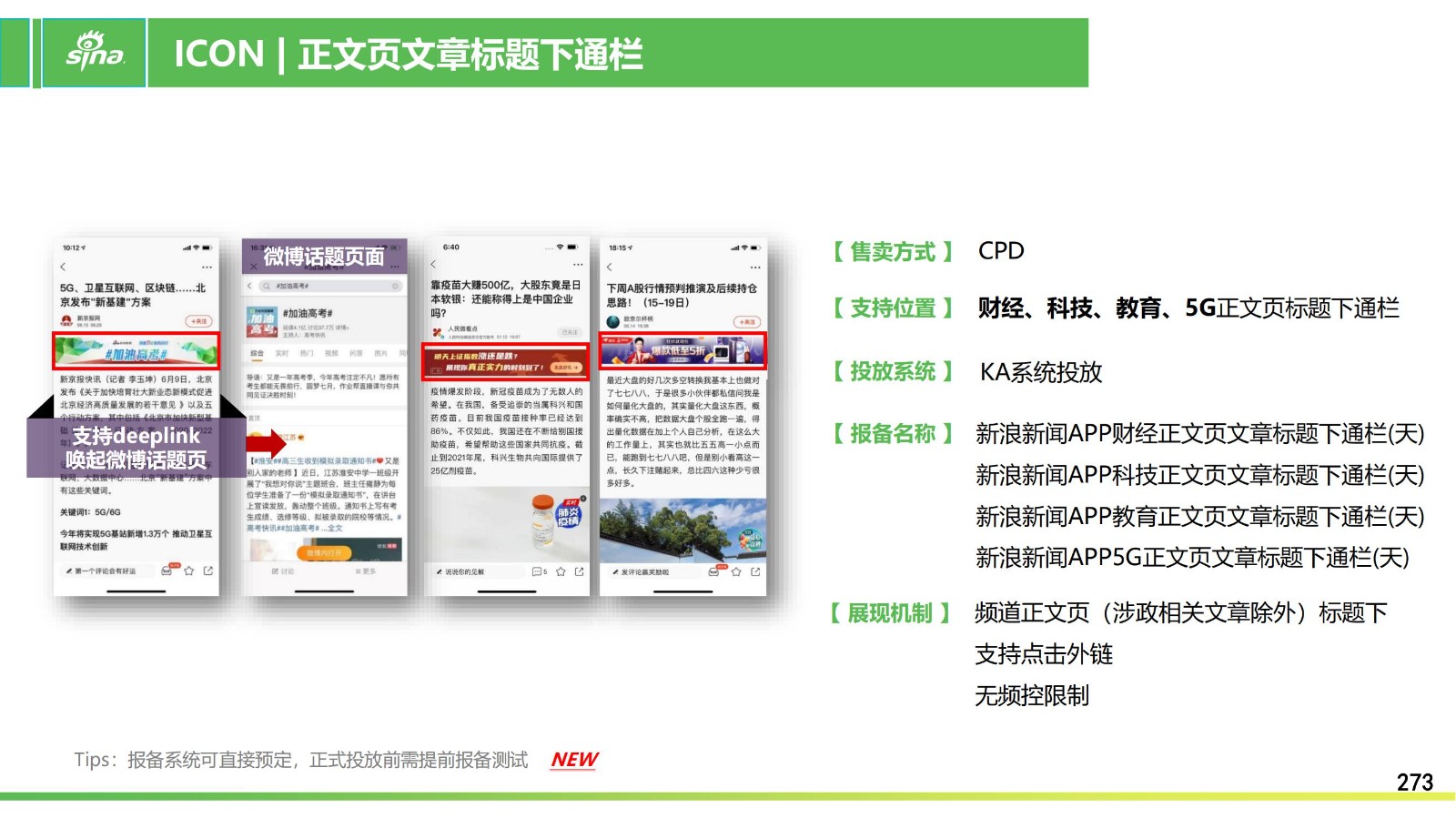Tap the star favorite icon in the vaccine article phone
Viewport: 1456px width, 818px height.
click(x=561, y=571)
